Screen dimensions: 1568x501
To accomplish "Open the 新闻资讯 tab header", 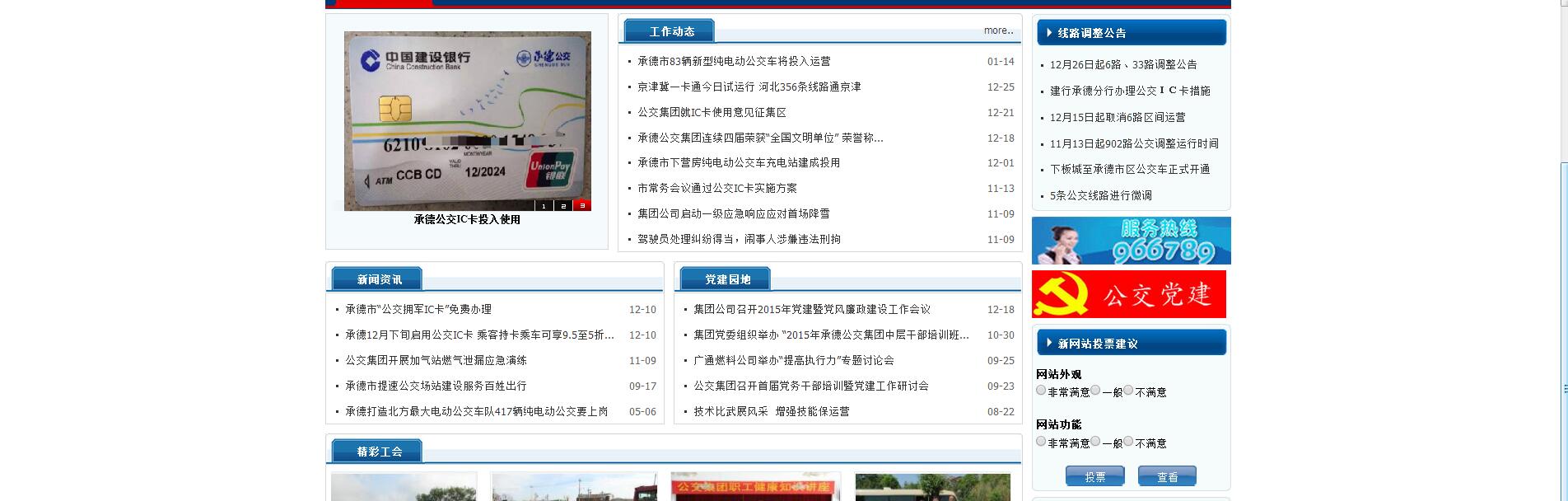I will point(378,279).
